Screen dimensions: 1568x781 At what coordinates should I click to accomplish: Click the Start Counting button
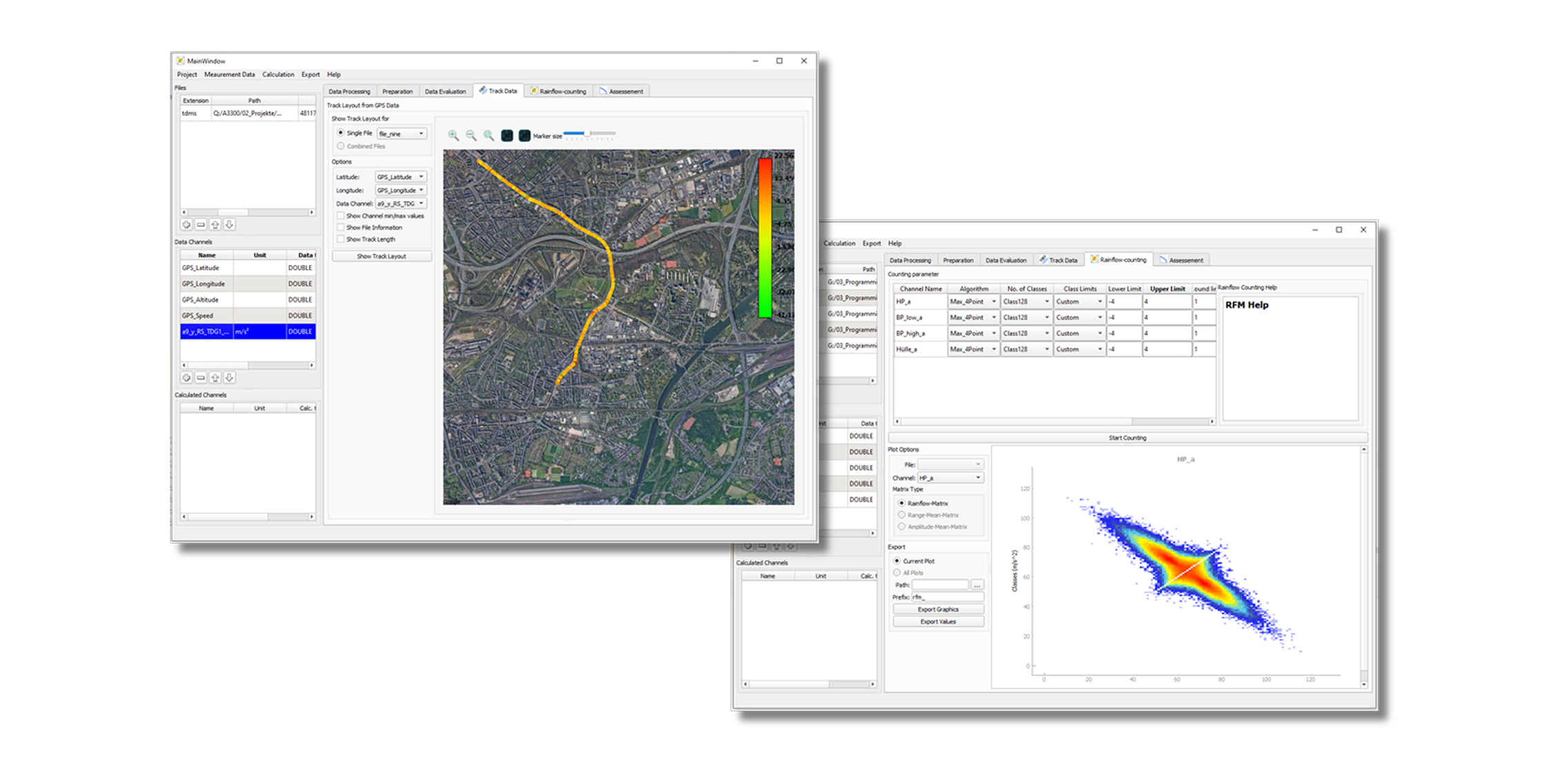pos(1127,438)
